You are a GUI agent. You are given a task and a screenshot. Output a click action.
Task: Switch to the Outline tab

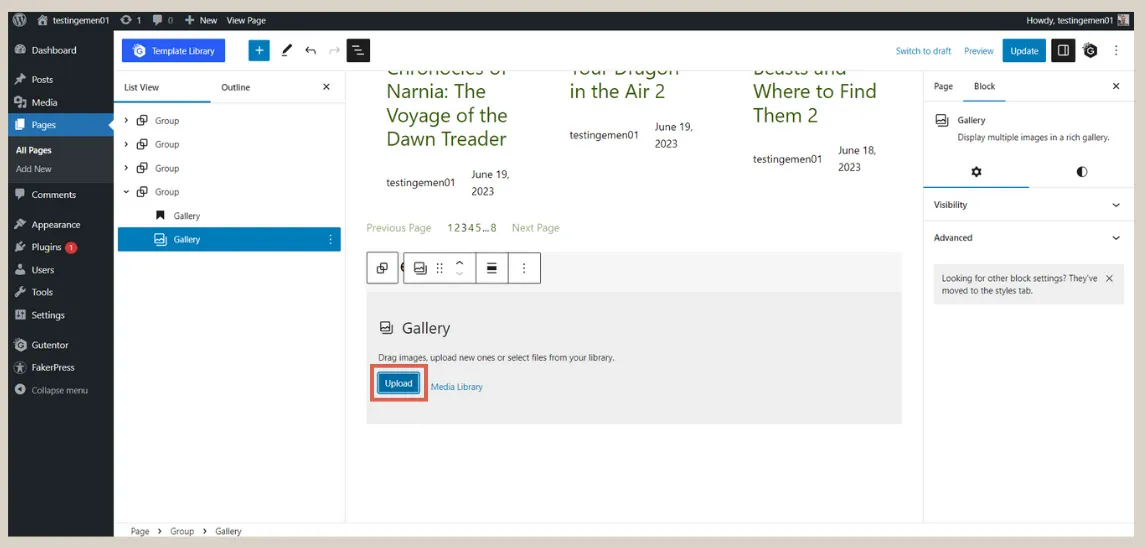(235, 87)
